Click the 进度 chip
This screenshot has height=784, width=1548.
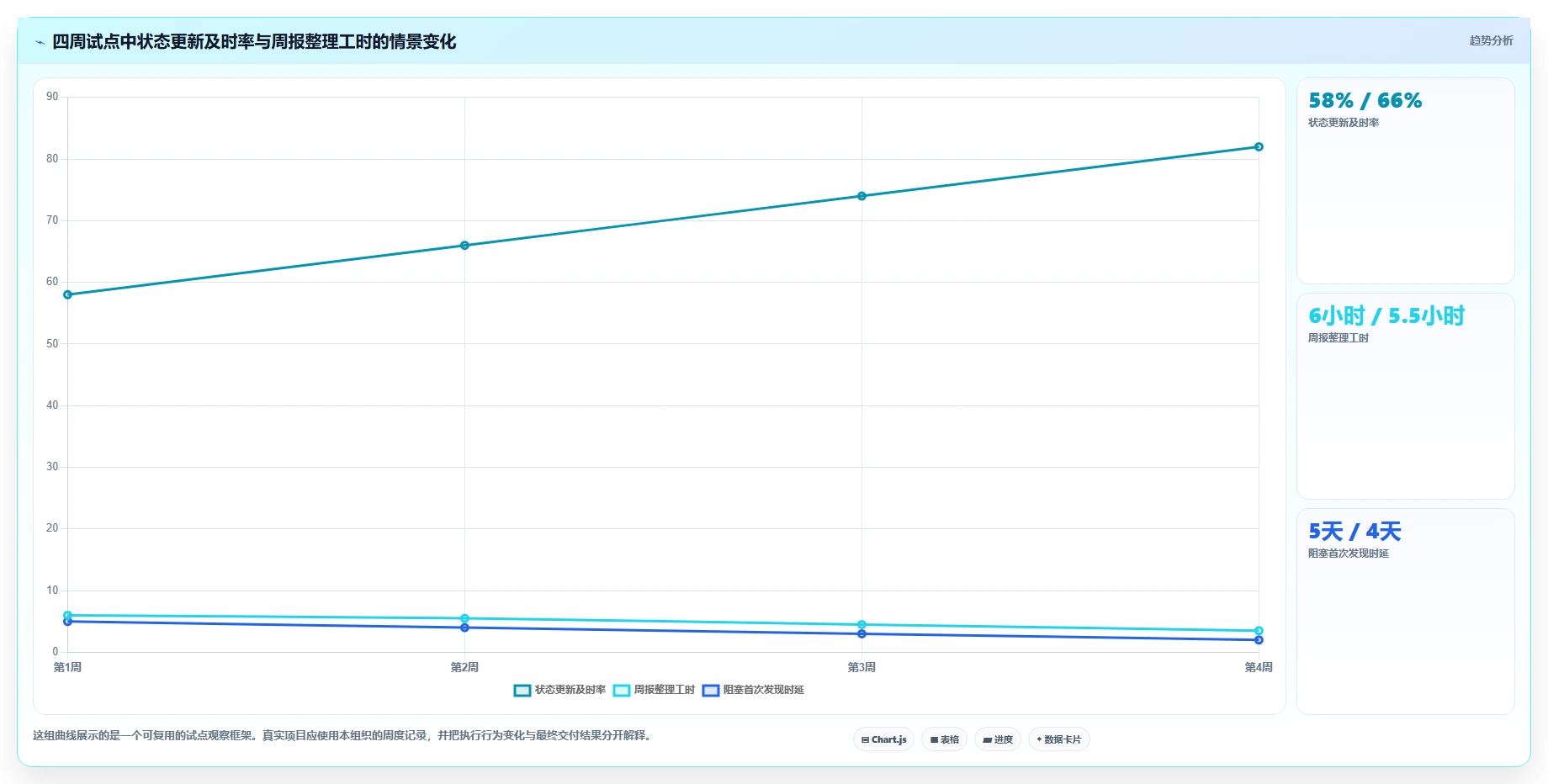pos(998,739)
